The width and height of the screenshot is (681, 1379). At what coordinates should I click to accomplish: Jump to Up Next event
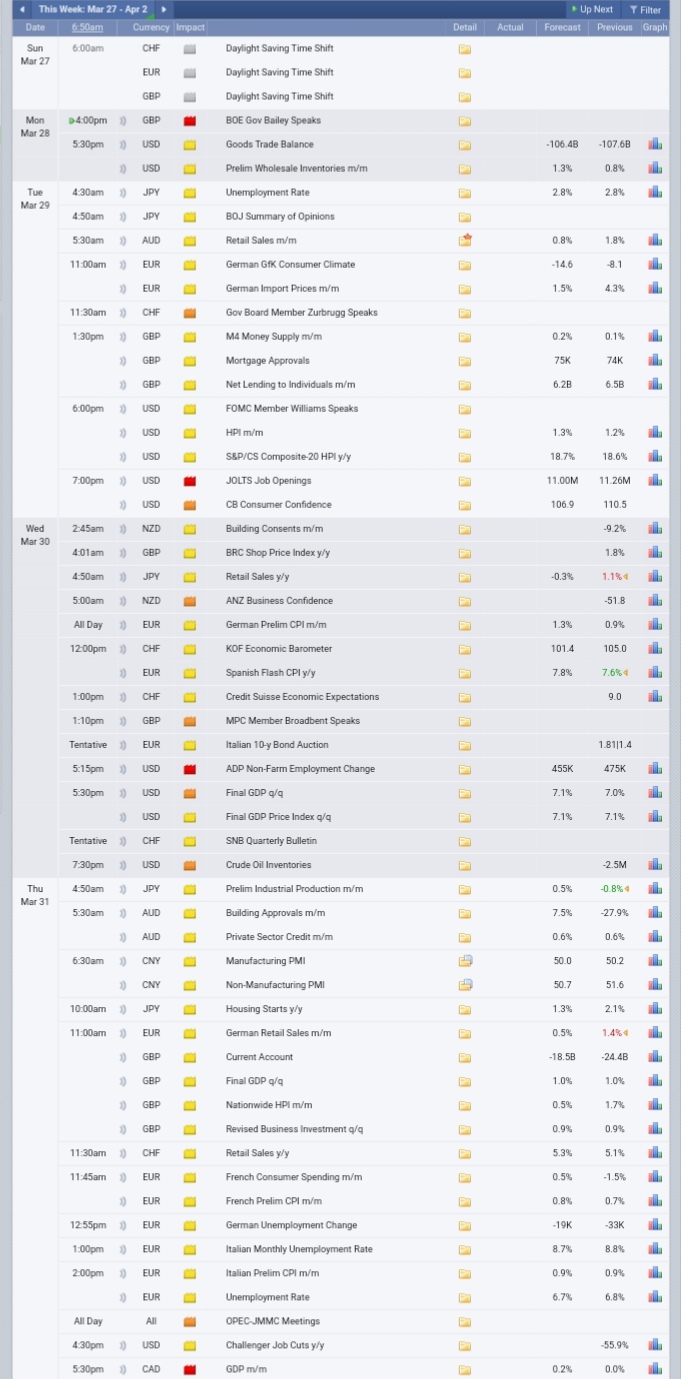coord(591,9)
